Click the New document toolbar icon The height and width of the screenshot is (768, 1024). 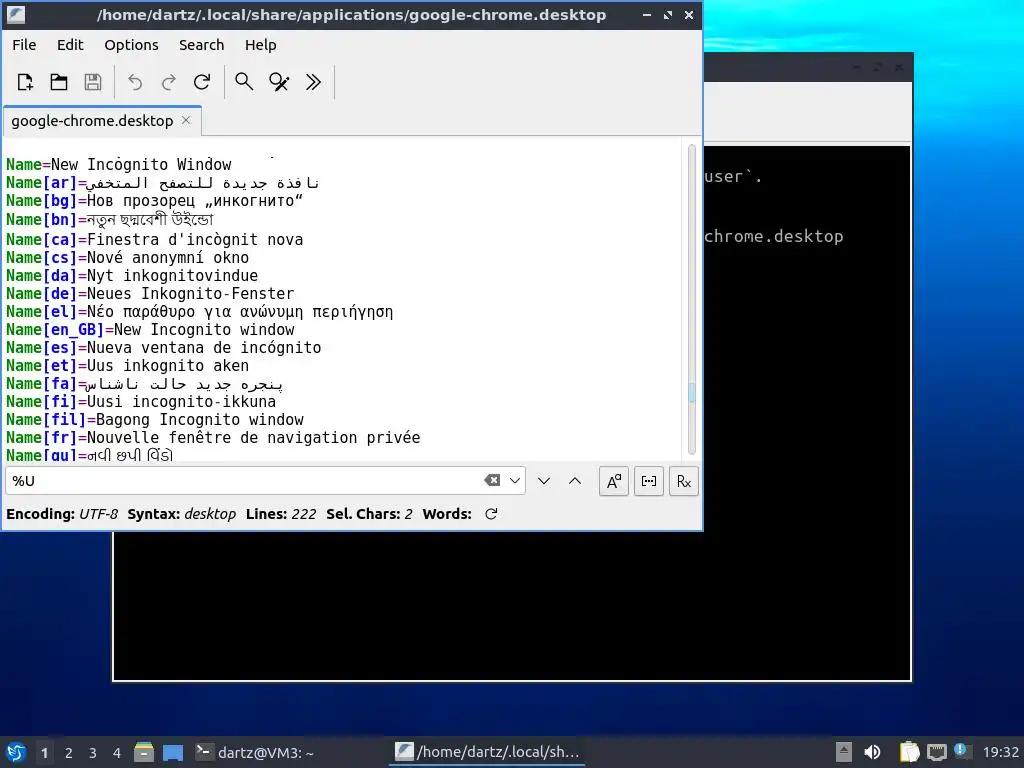point(25,82)
